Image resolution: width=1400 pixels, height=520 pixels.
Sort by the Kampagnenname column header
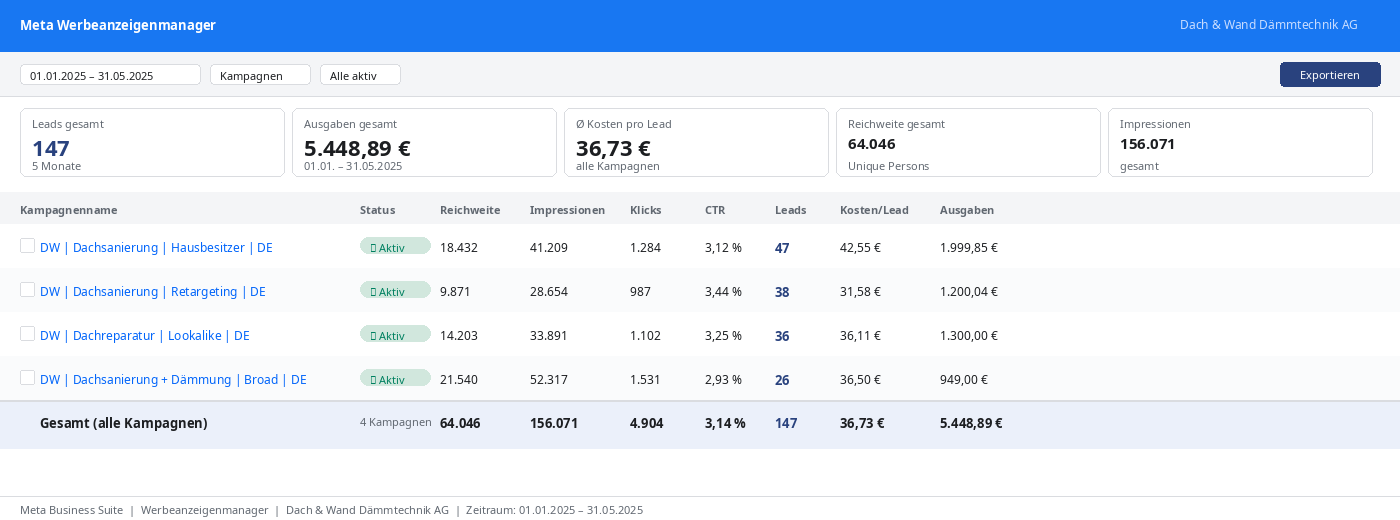click(x=69, y=210)
